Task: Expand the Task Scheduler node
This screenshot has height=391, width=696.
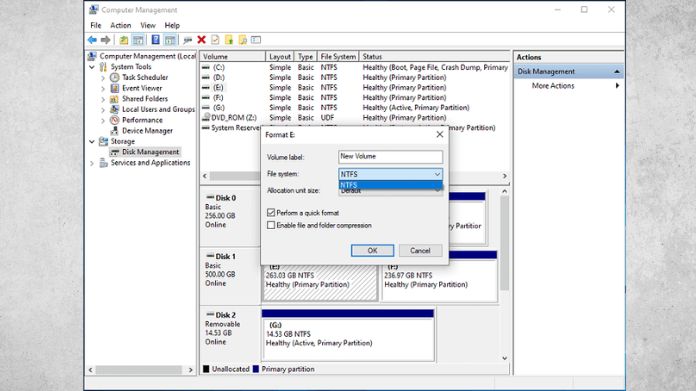Action: 103,78
